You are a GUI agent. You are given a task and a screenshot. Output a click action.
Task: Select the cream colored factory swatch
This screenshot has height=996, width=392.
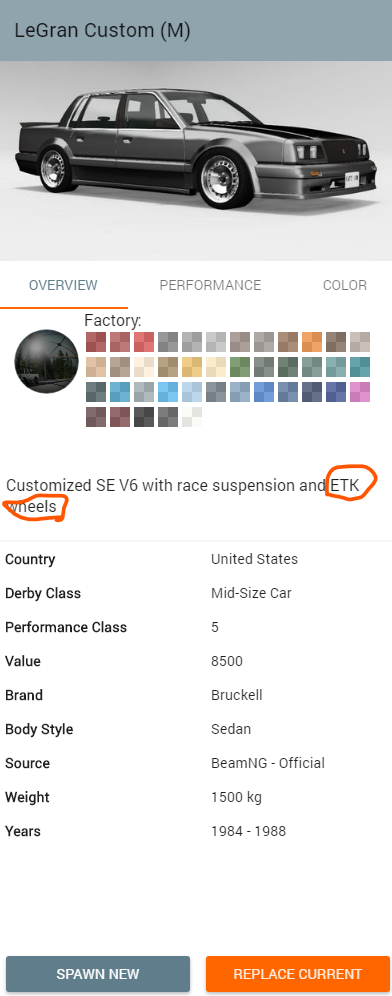coord(144,367)
